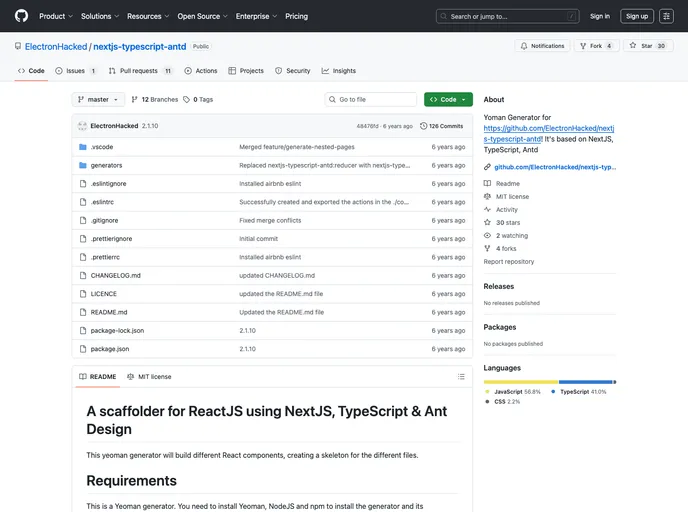Open the Packages heading link

[x=500, y=327]
